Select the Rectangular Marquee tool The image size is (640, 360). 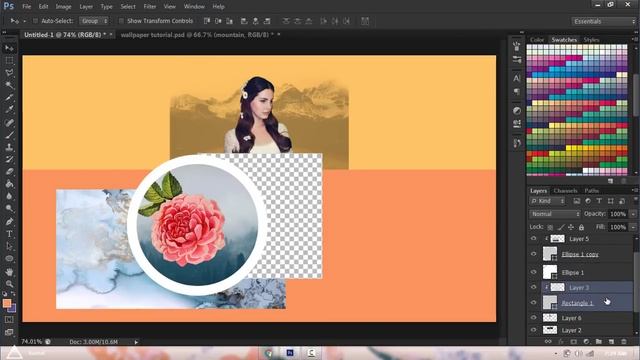(x=9, y=60)
